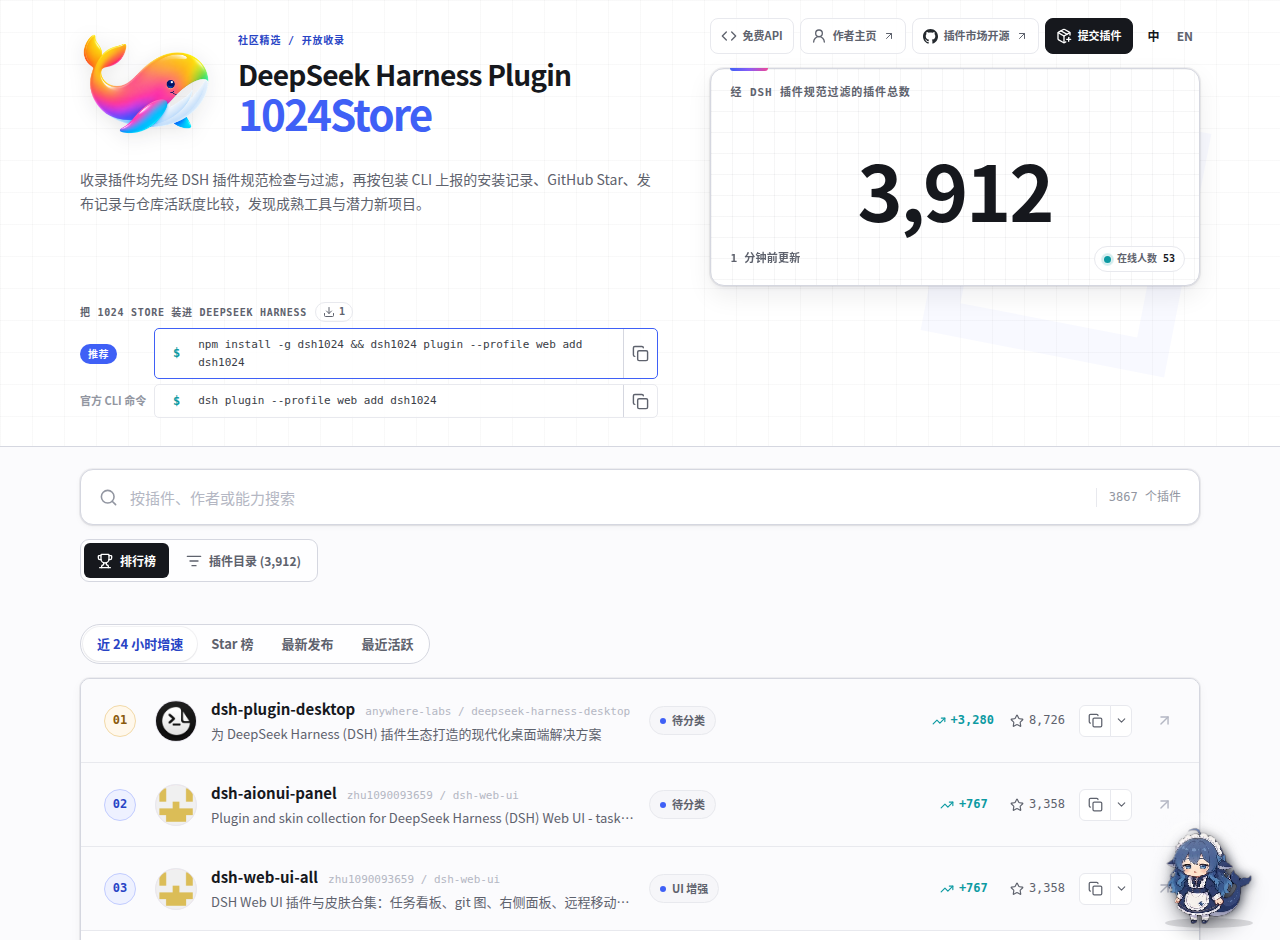Image resolution: width=1280 pixels, height=940 pixels.
Task: Click the 3867 个插件 count in search bar
Action: [1144, 497]
